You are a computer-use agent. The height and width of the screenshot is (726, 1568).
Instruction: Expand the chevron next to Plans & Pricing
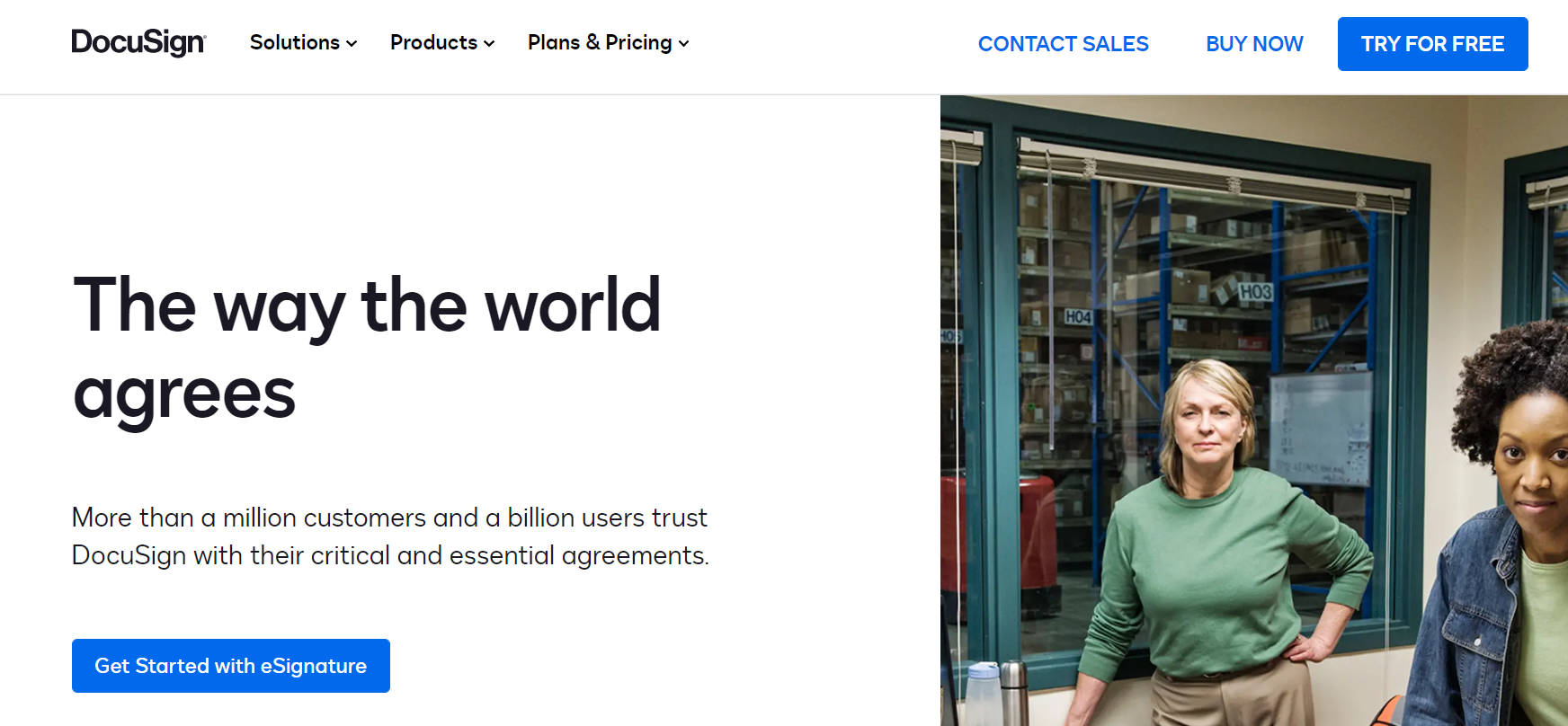tap(683, 43)
